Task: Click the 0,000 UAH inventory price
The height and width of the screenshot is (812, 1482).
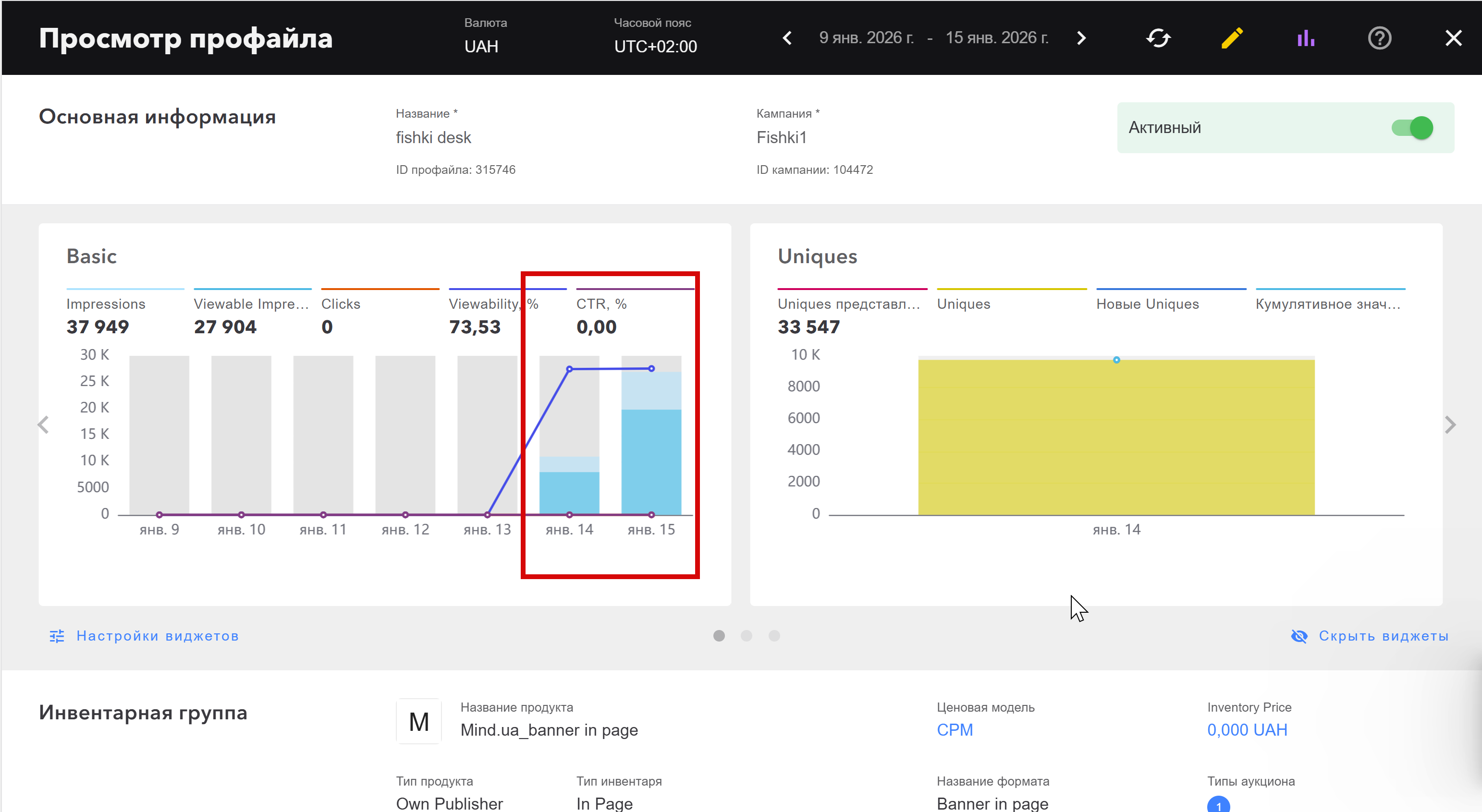Action: coord(1247,729)
